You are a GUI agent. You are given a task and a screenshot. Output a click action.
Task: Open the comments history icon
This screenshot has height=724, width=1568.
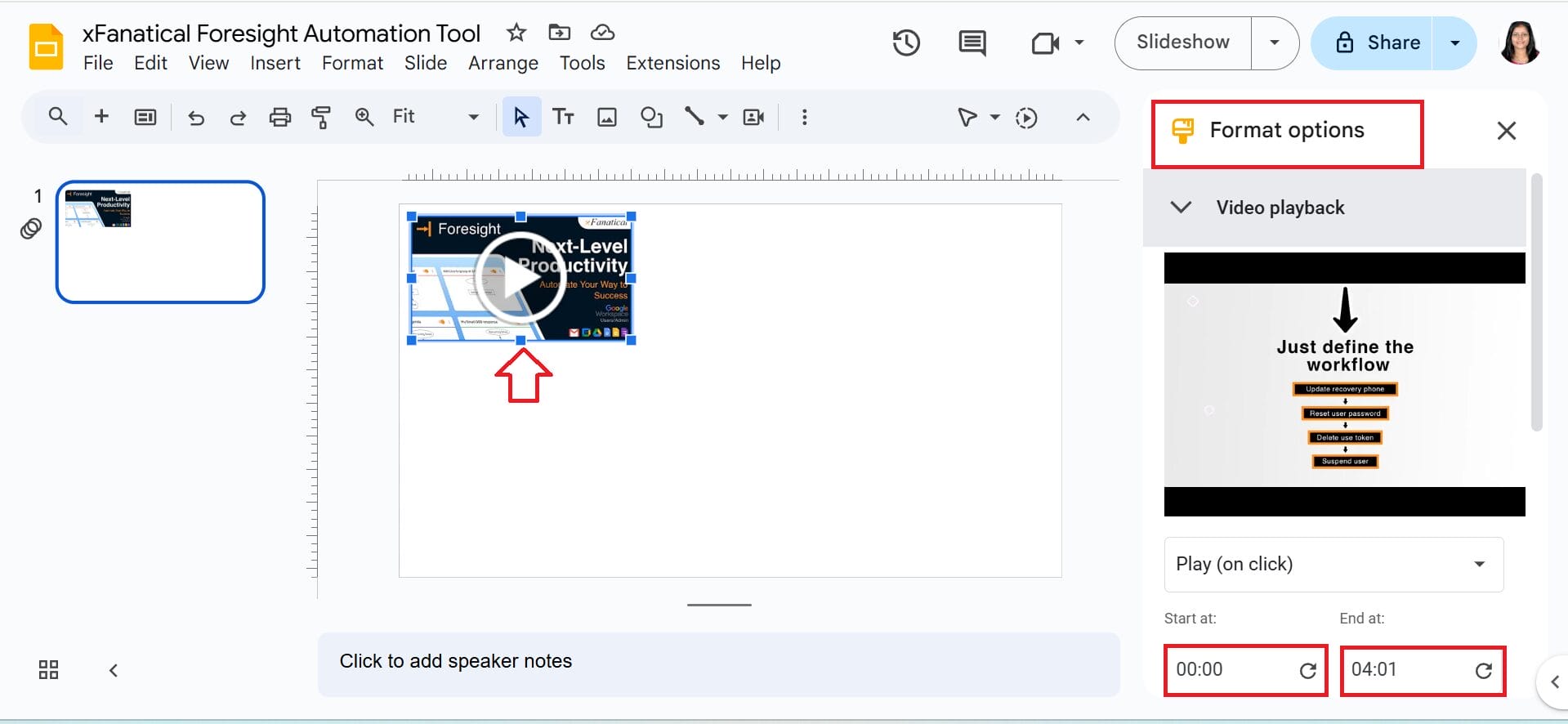point(972,42)
